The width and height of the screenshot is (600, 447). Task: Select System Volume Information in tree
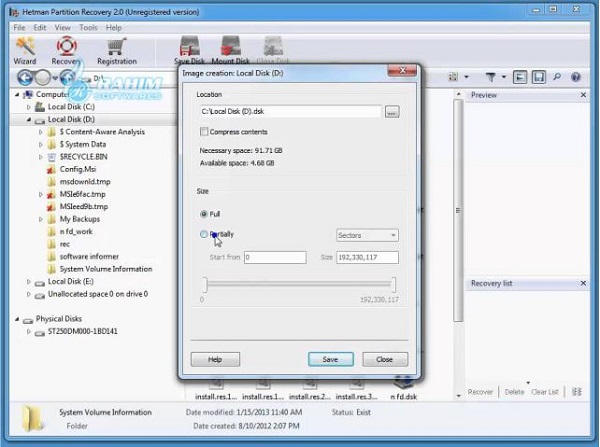pyautogui.click(x=100, y=269)
